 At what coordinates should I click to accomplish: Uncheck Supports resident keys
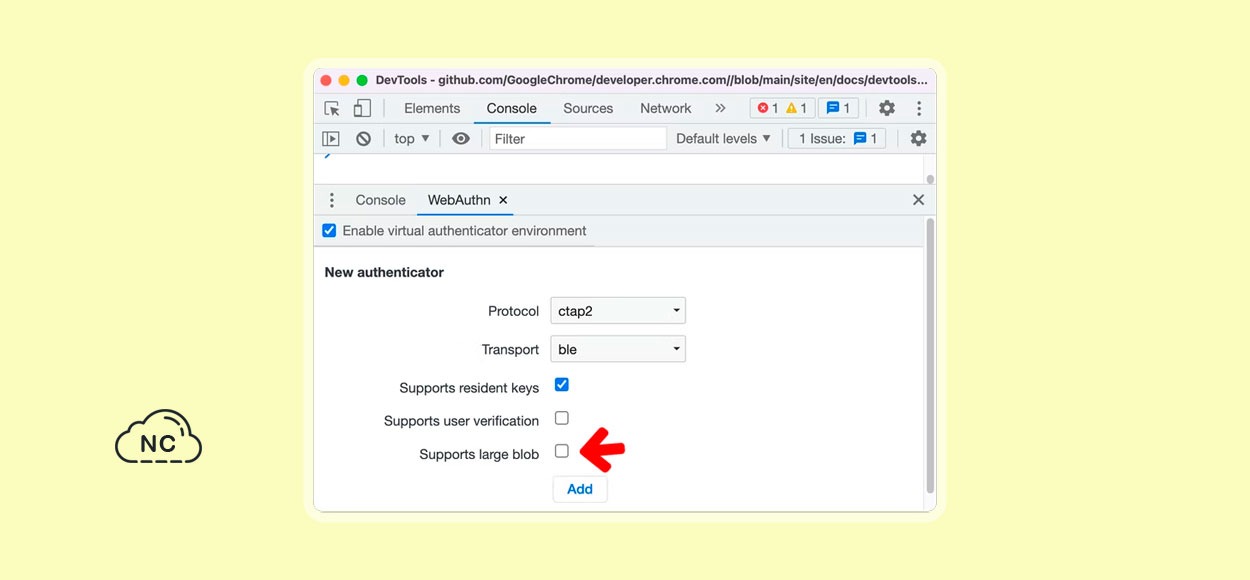click(x=562, y=385)
